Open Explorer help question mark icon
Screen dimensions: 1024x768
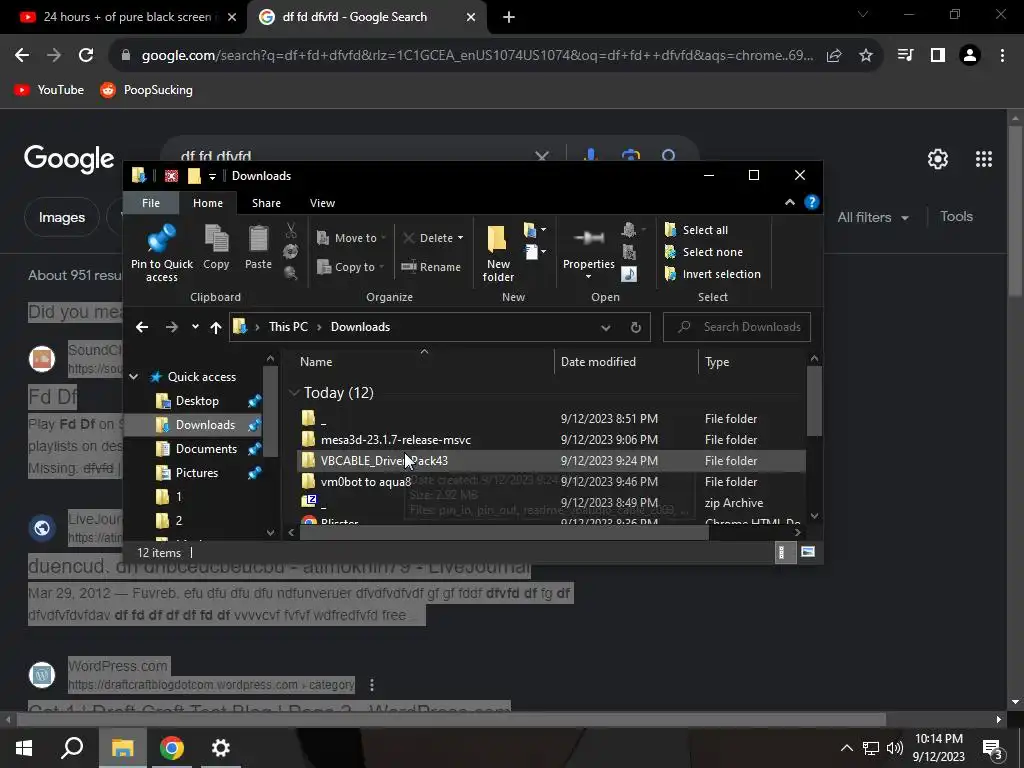click(x=812, y=202)
